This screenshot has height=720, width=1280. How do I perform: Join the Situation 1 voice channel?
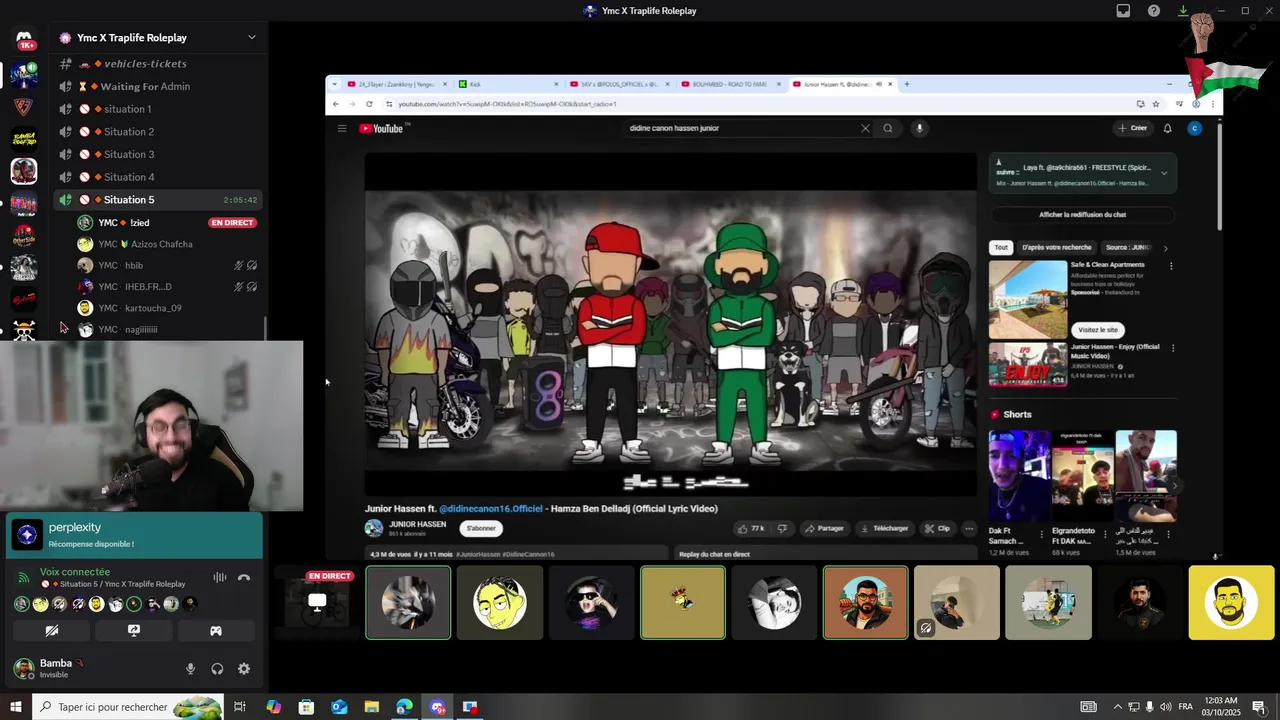160,109
